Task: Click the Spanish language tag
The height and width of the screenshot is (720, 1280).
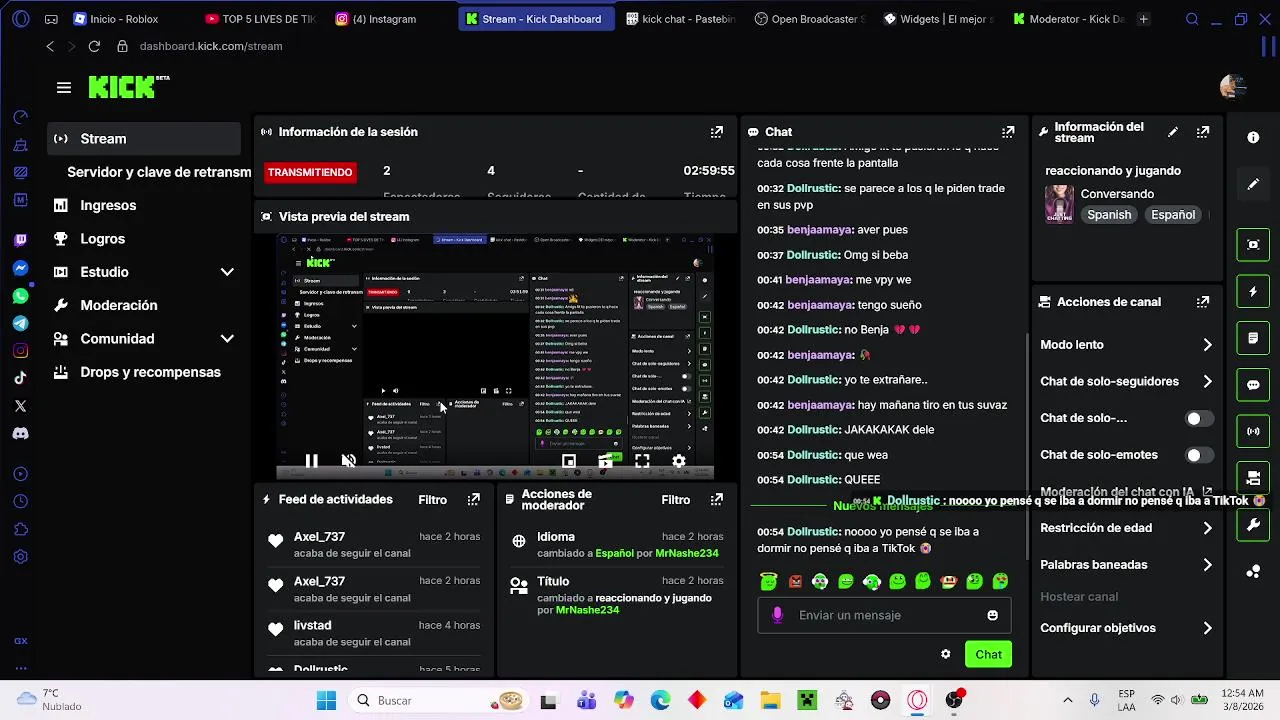Action: [x=1109, y=215]
